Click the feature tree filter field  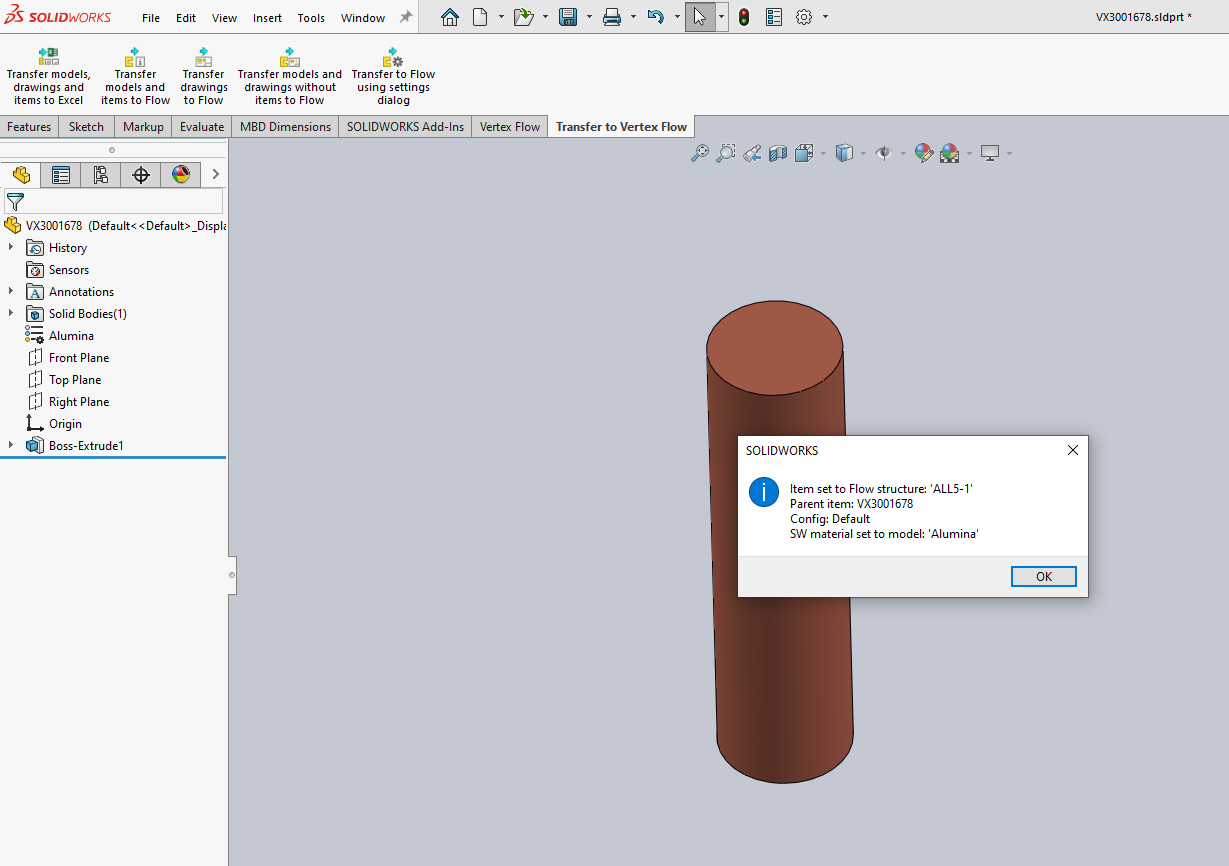[120, 202]
